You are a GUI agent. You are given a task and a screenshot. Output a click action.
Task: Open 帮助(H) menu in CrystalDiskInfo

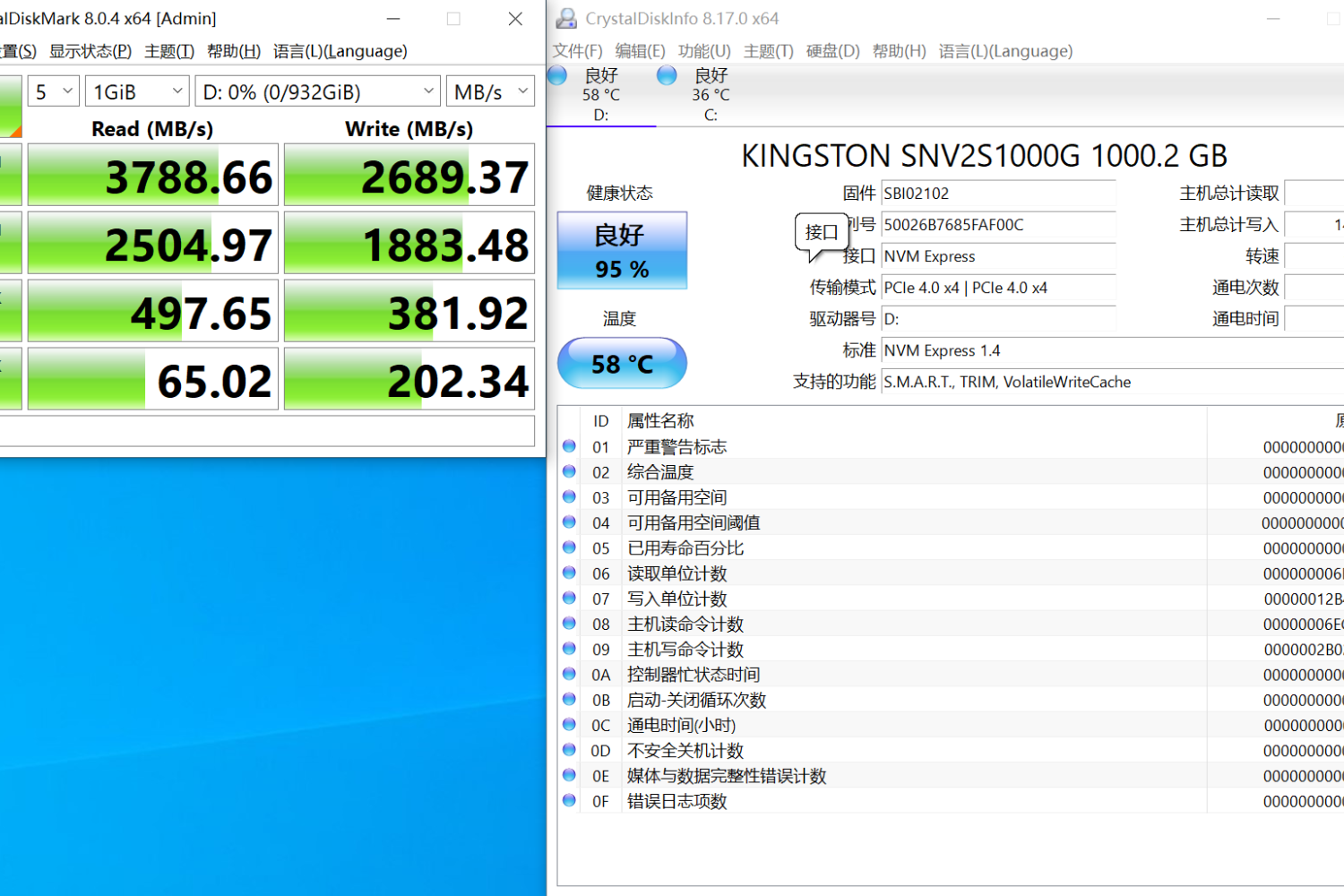[x=899, y=51]
